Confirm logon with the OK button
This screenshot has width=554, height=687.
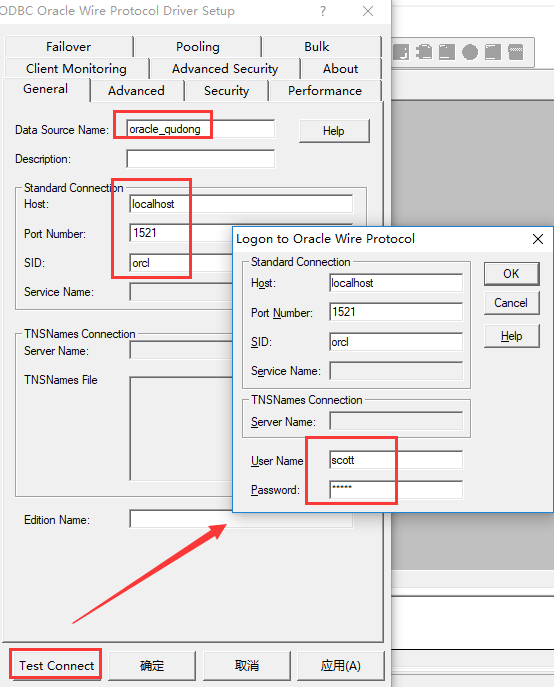(511, 274)
